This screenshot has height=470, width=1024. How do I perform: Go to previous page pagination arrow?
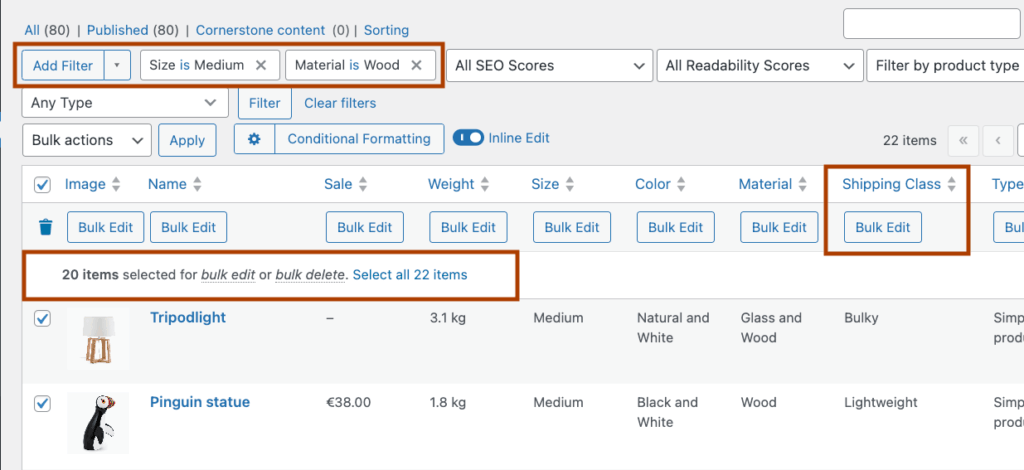[998, 140]
